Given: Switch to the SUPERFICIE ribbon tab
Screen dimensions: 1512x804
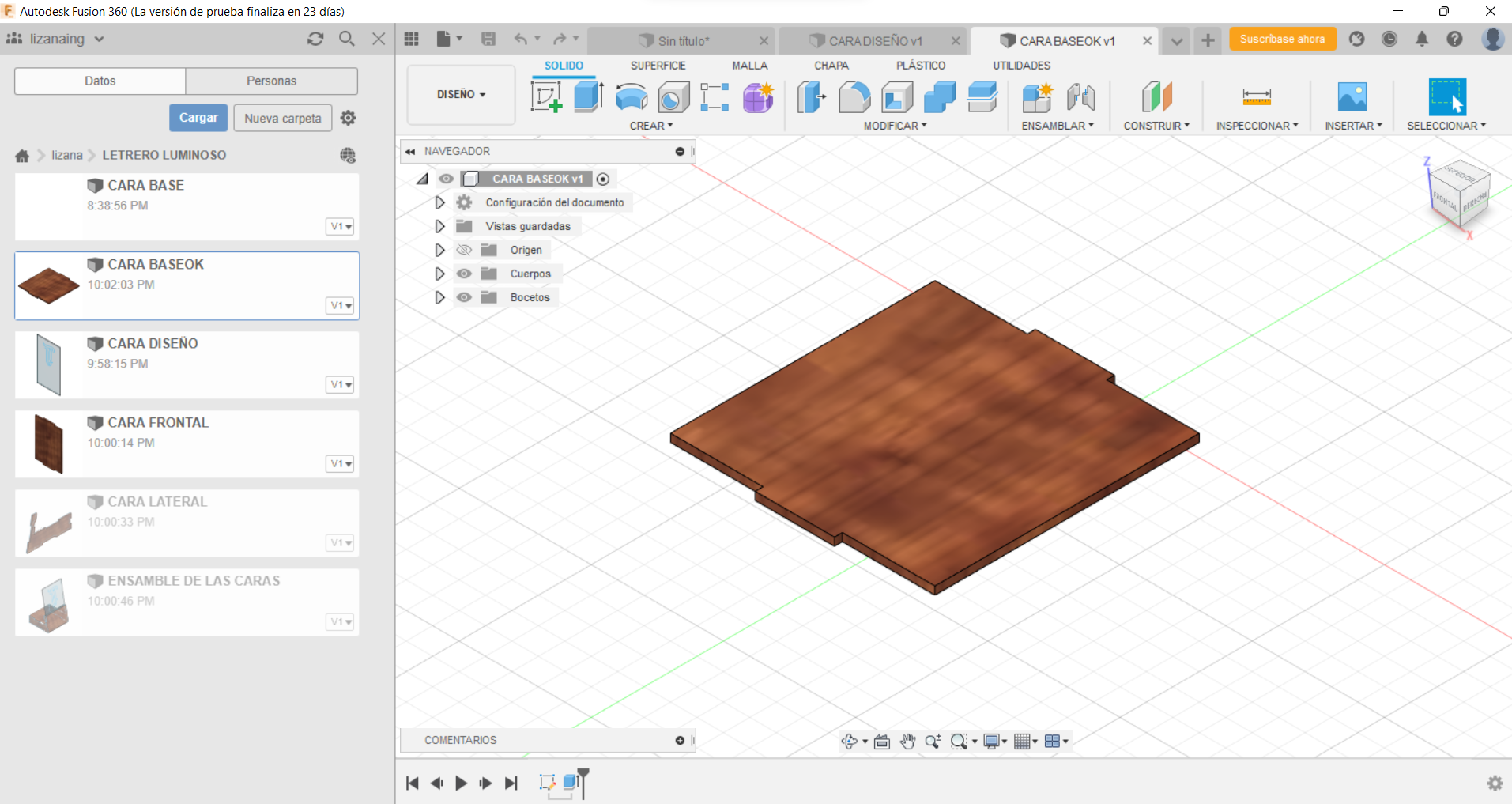Looking at the screenshot, I should point(658,66).
